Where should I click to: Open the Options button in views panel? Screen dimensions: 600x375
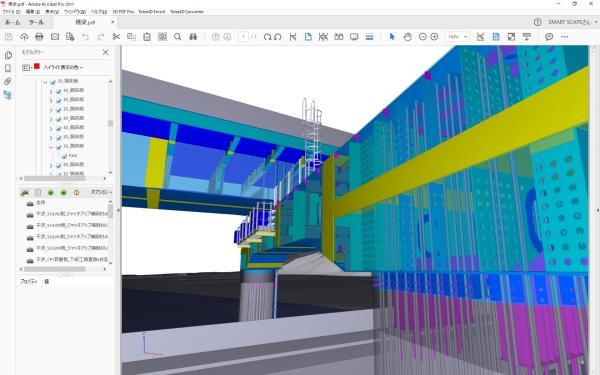pyautogui.click(x=101, y=192)
